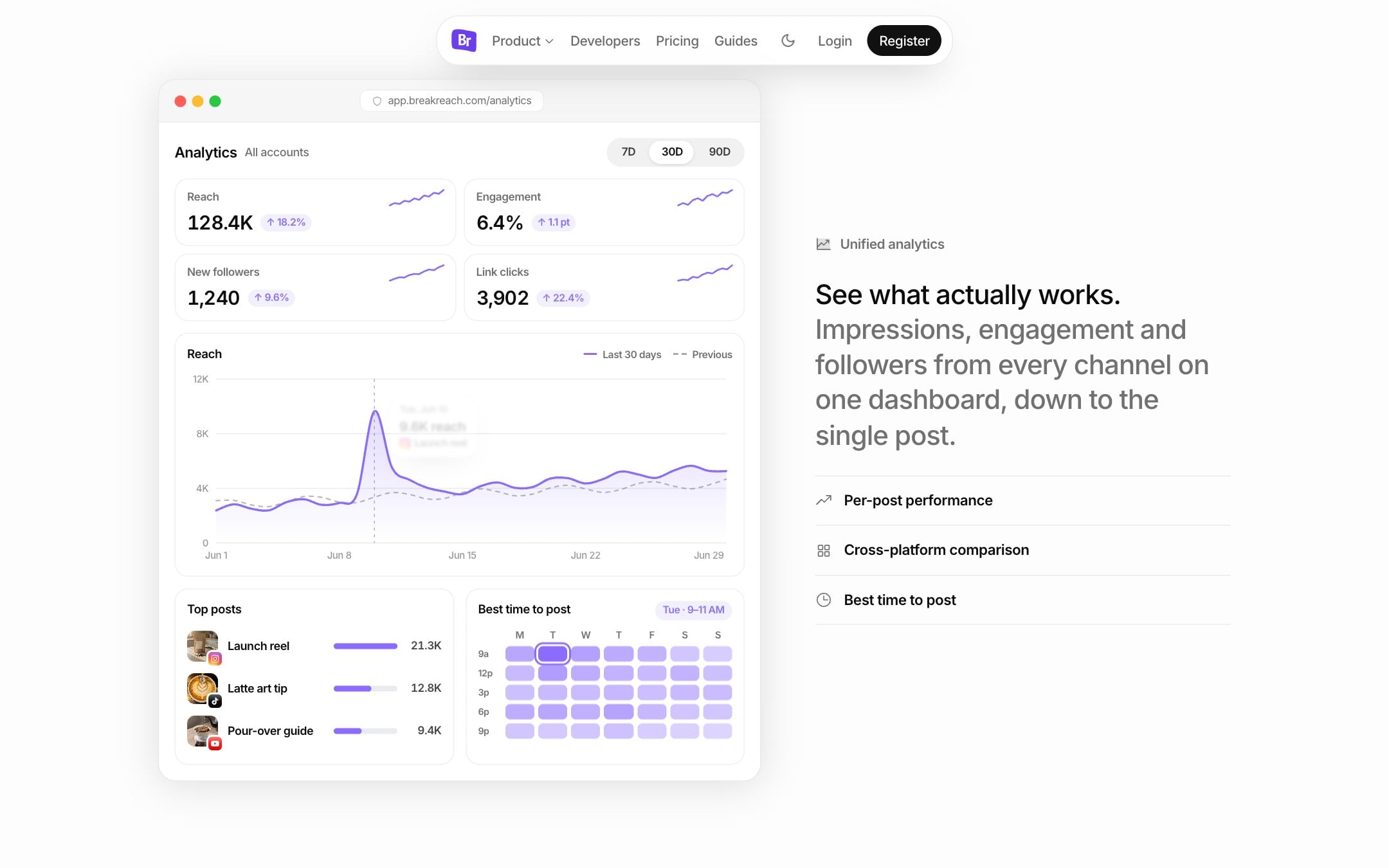Click the Cross-platform comparison grid icon
This screenshot has height=868, width=1389.
point(824,550)
